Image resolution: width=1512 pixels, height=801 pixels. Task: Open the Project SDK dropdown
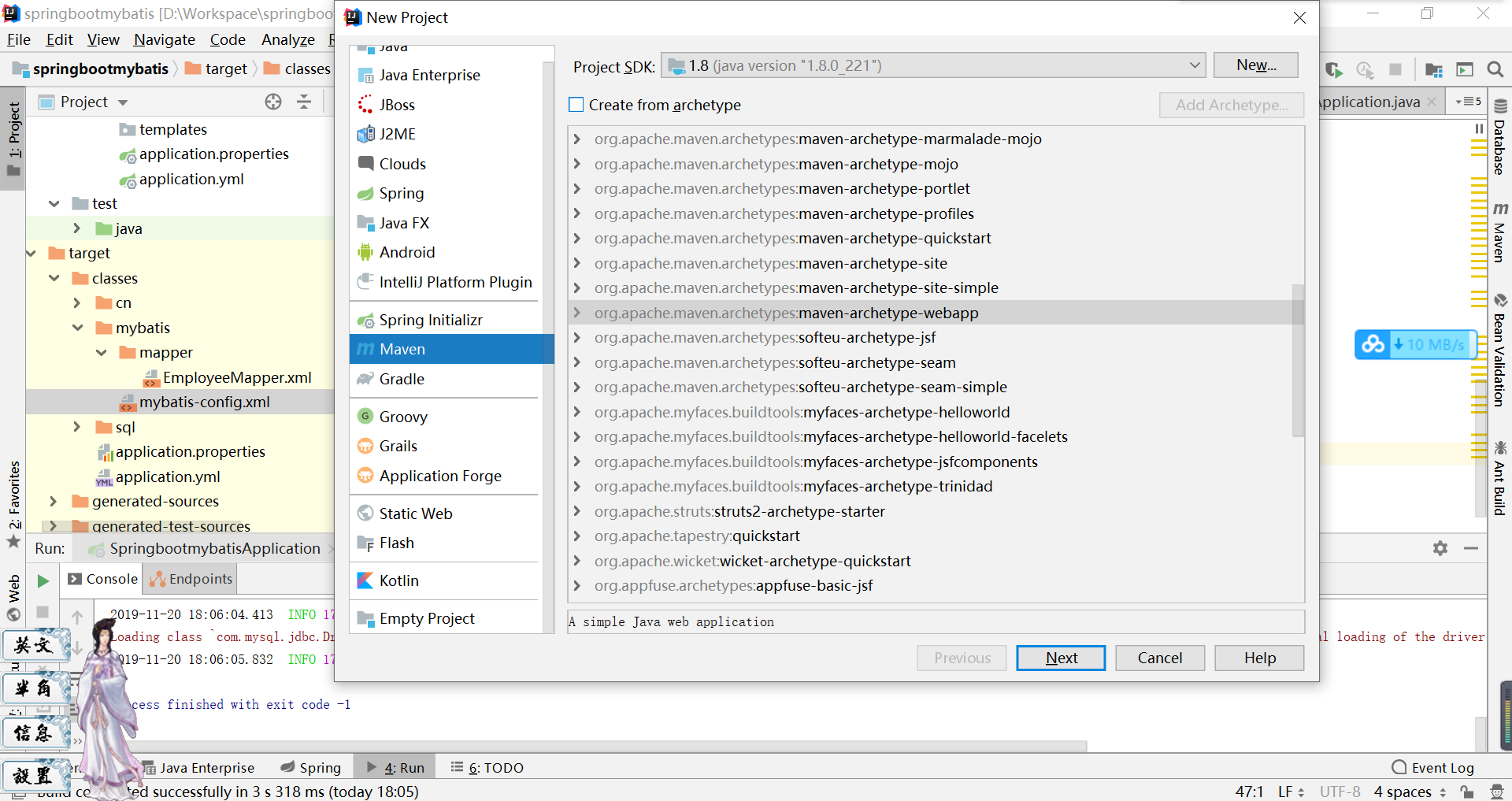(933, 65)
